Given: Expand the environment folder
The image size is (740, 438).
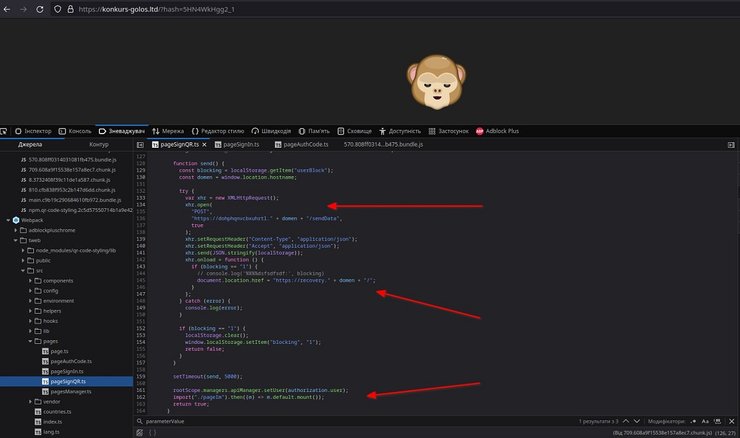Looking at the screenshot, I should coord(31,301).
